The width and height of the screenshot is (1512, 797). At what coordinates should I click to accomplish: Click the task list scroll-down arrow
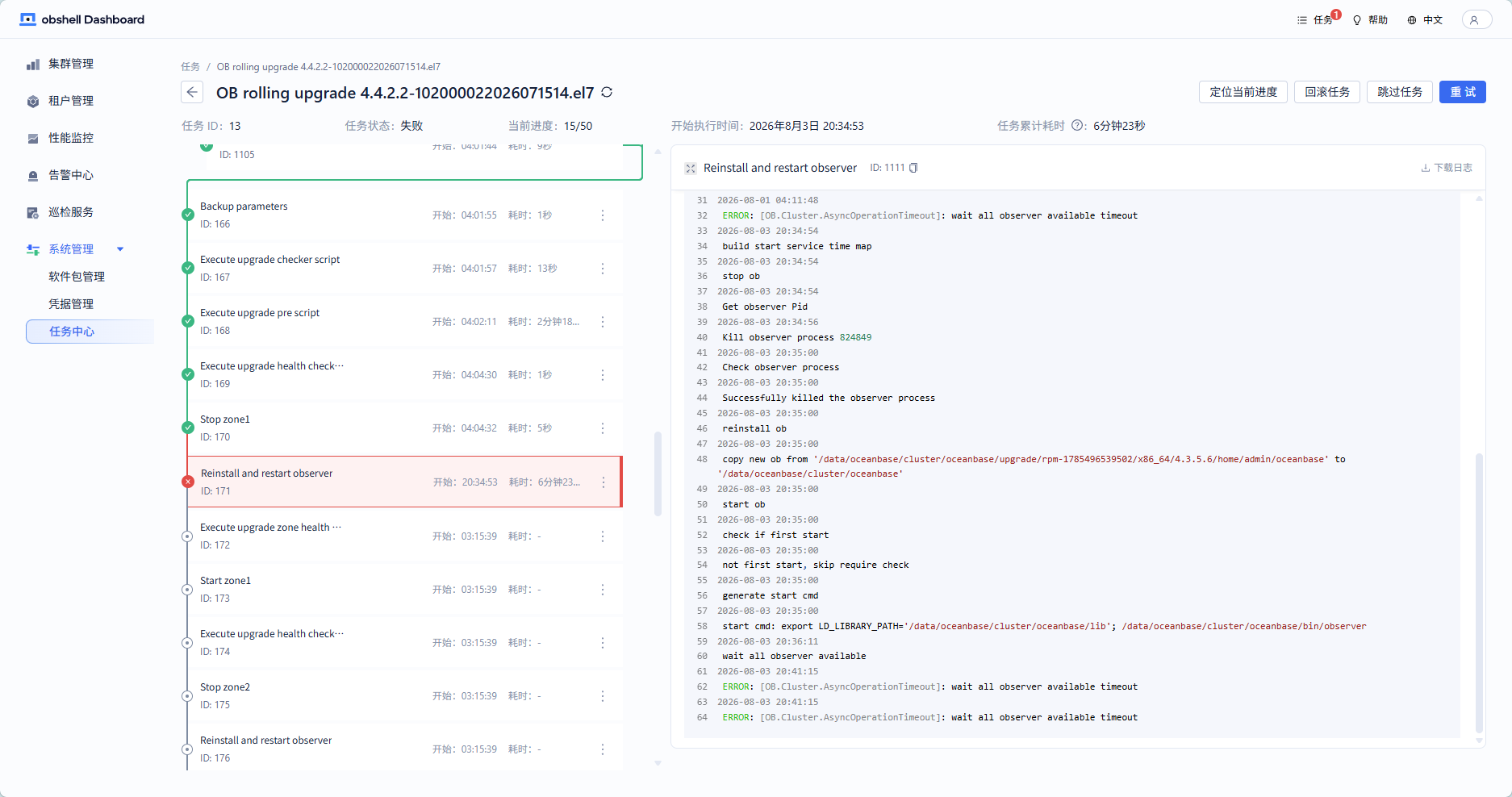[x=658, y=763]
